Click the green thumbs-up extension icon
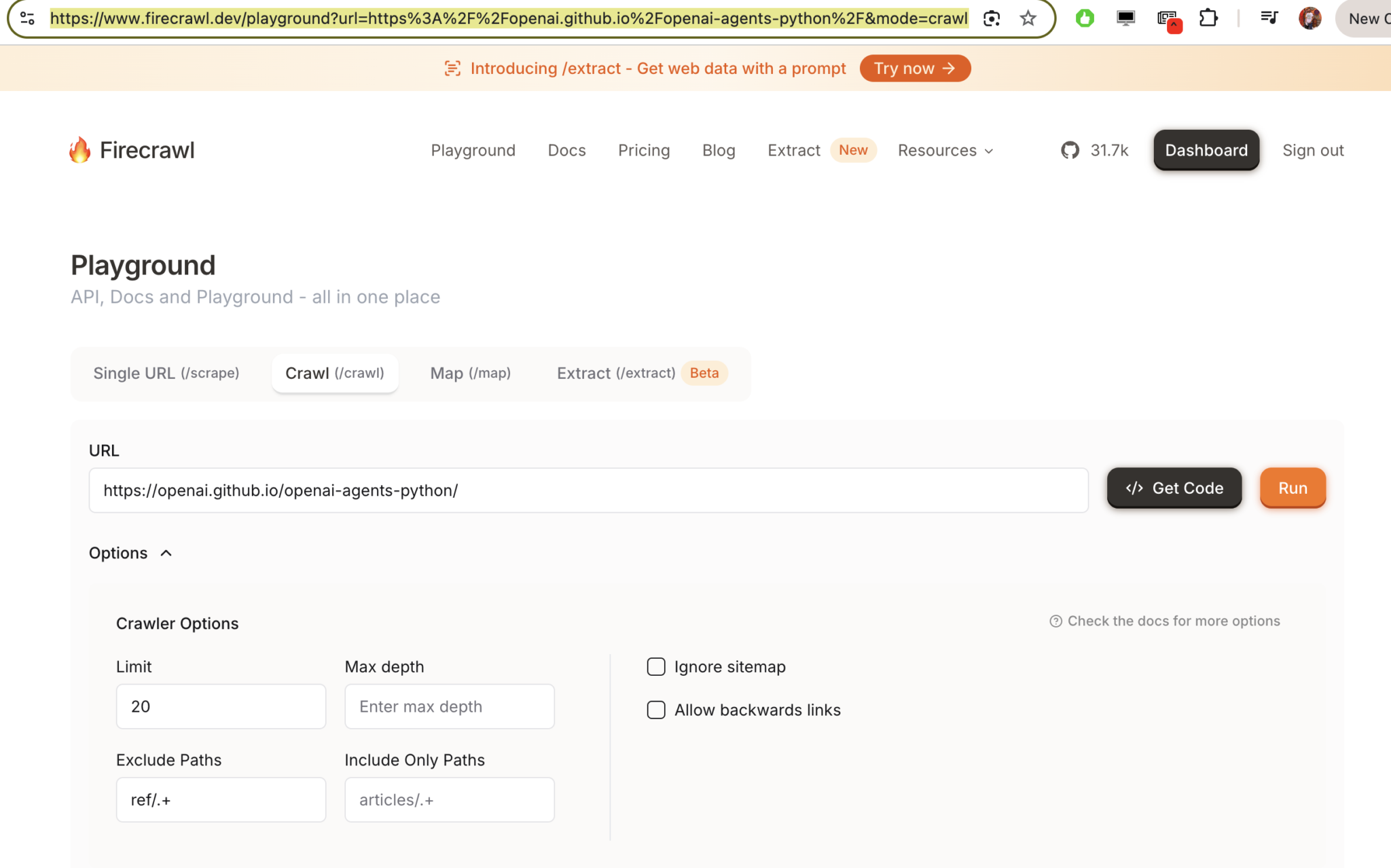This screenshot has width=1391, height=868. tap(1083, 18)
